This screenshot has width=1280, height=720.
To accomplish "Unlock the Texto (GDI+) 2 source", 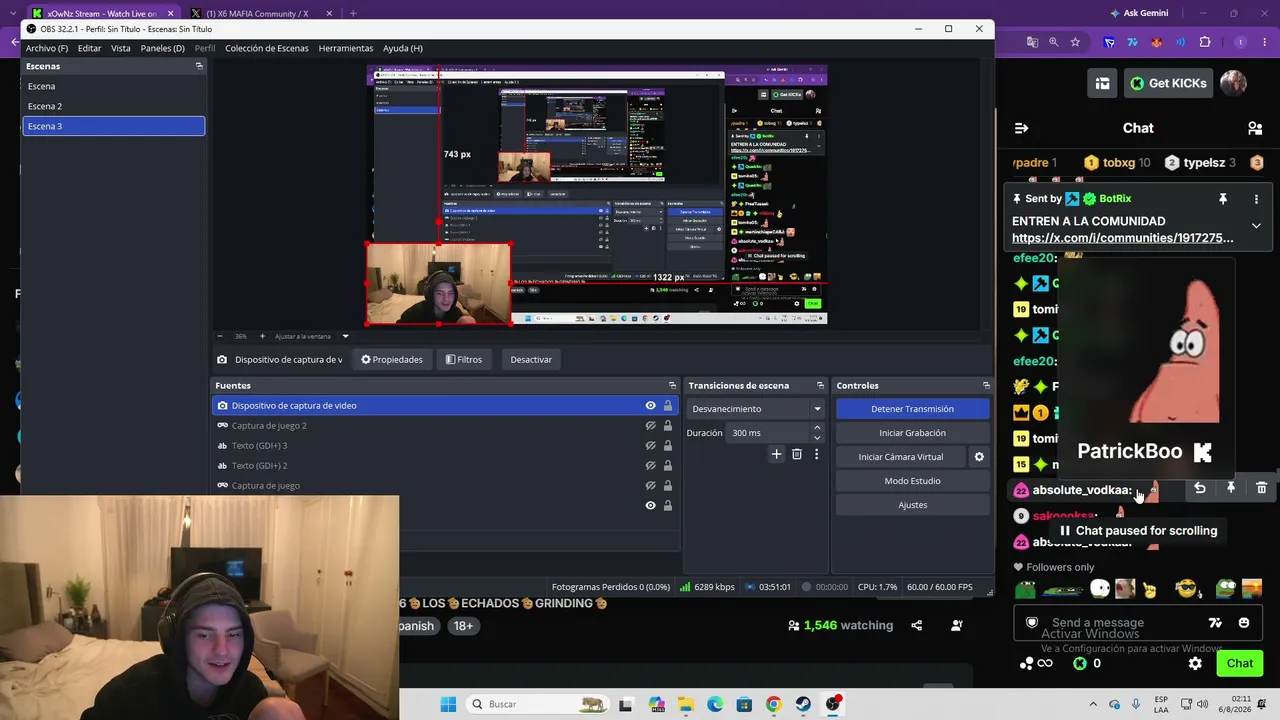I will coord(668,465).
